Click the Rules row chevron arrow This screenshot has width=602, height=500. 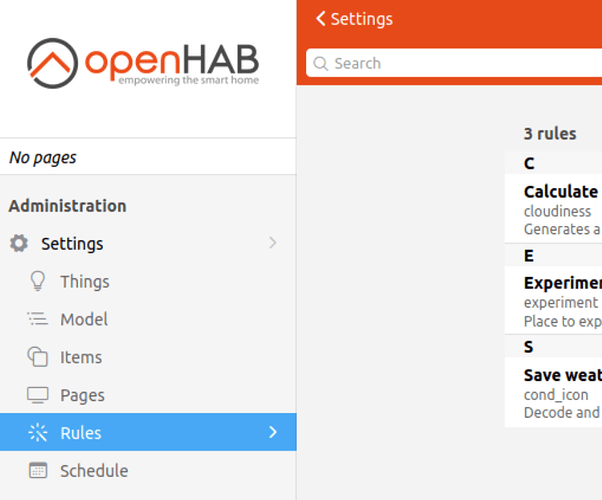(273, 433)
